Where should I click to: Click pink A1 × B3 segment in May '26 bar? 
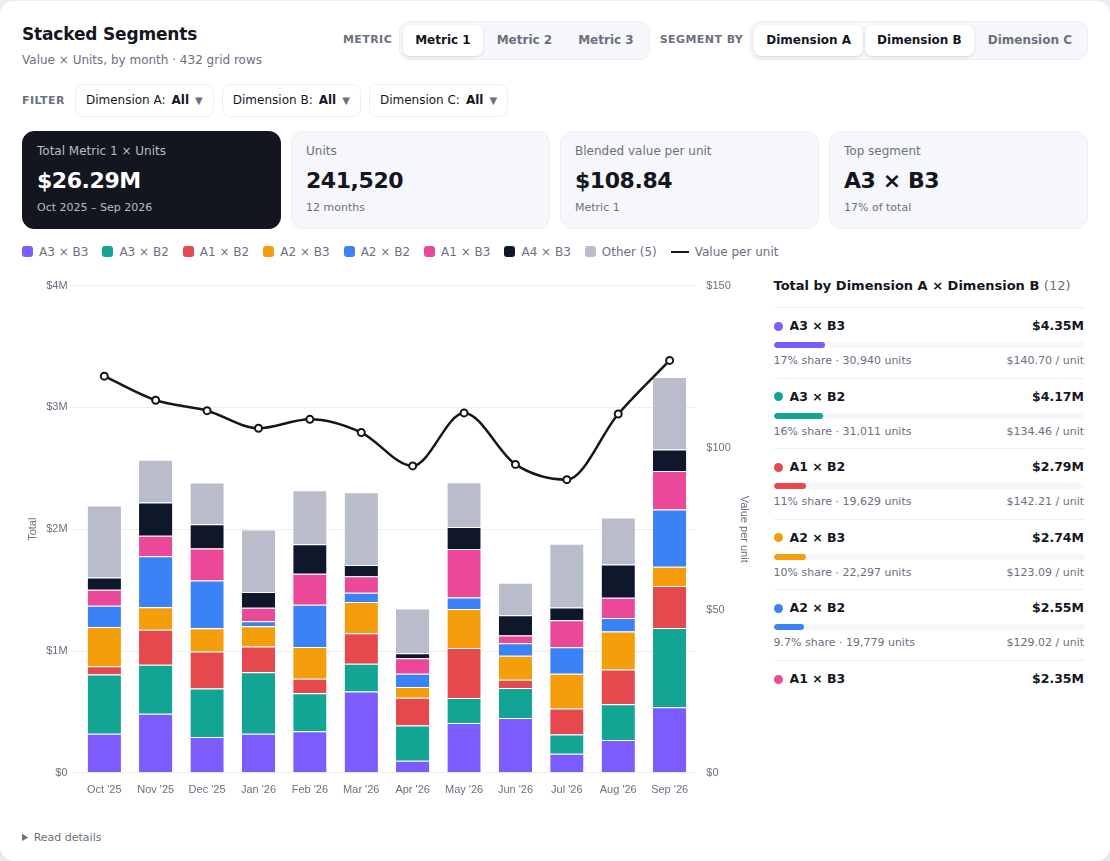(464, 574)
